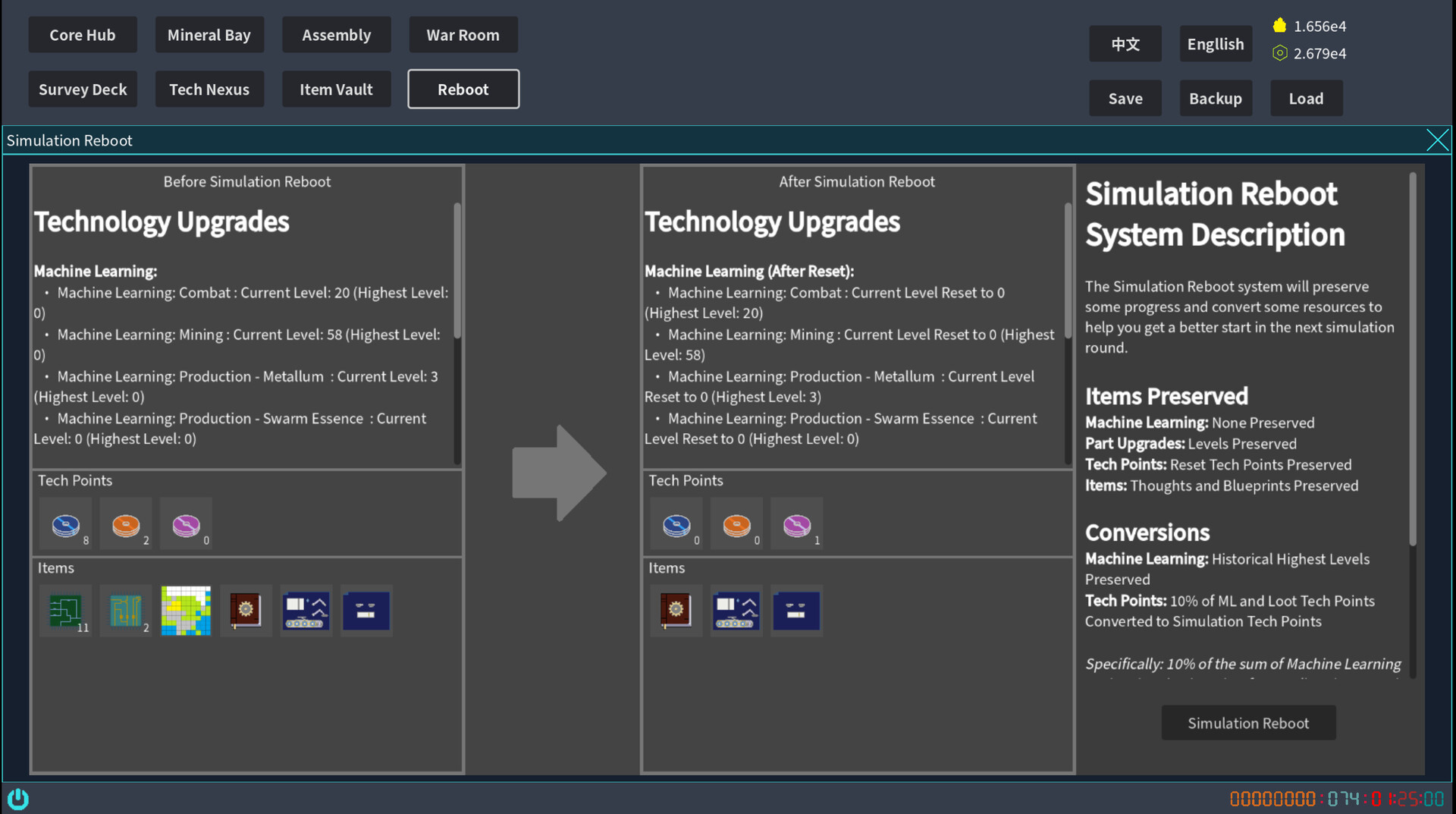Click the Load button
This screenshot has width=1456, height=814.
[1306, 98]
